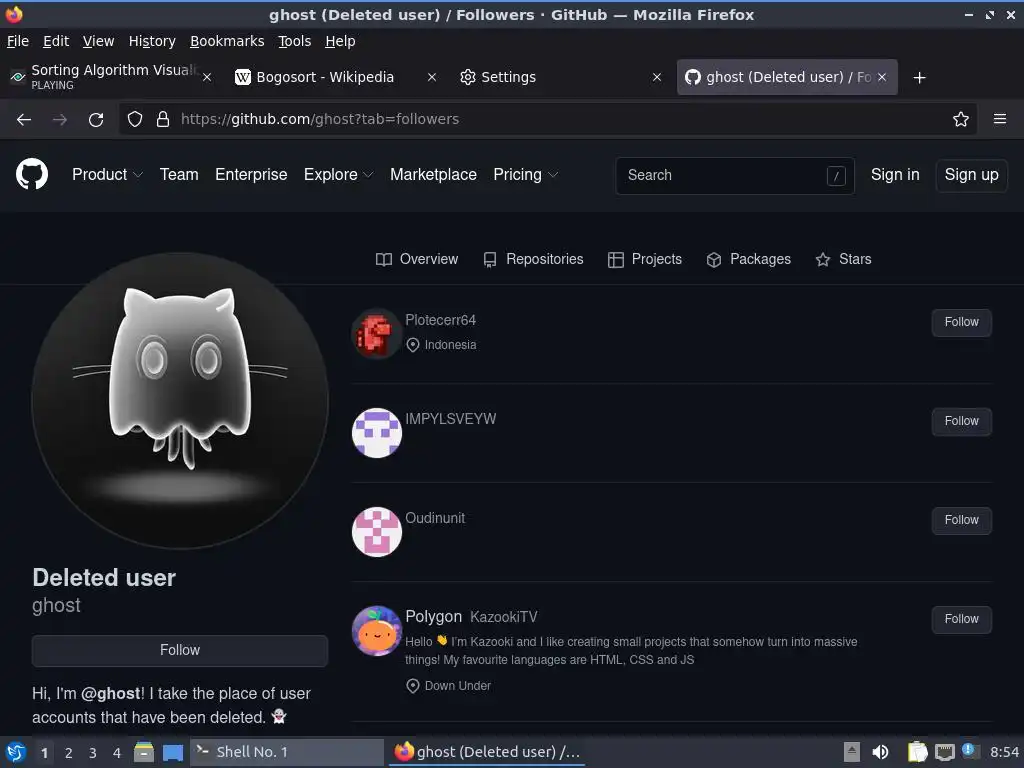This screenshot has height=768, width=1024.
Task: Click the blue notification tray icon
Action: (x=969, y=750)
